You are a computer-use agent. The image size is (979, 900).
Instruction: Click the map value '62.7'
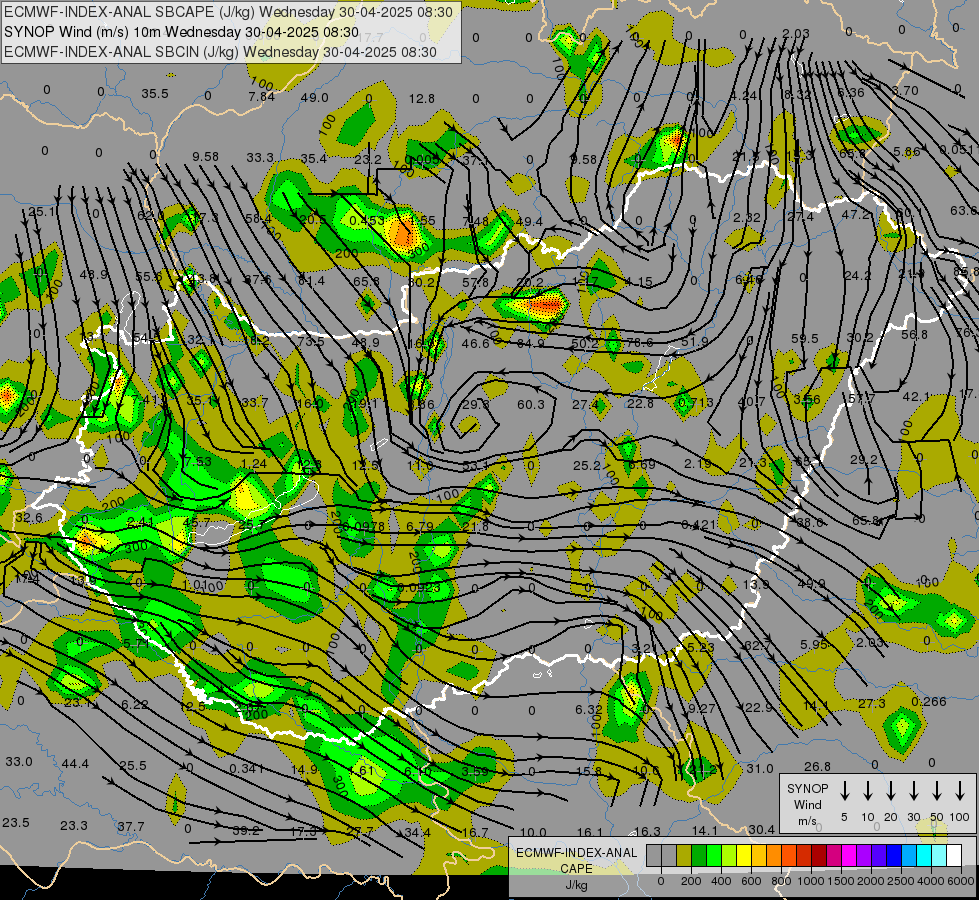click(x=757, y=645)
